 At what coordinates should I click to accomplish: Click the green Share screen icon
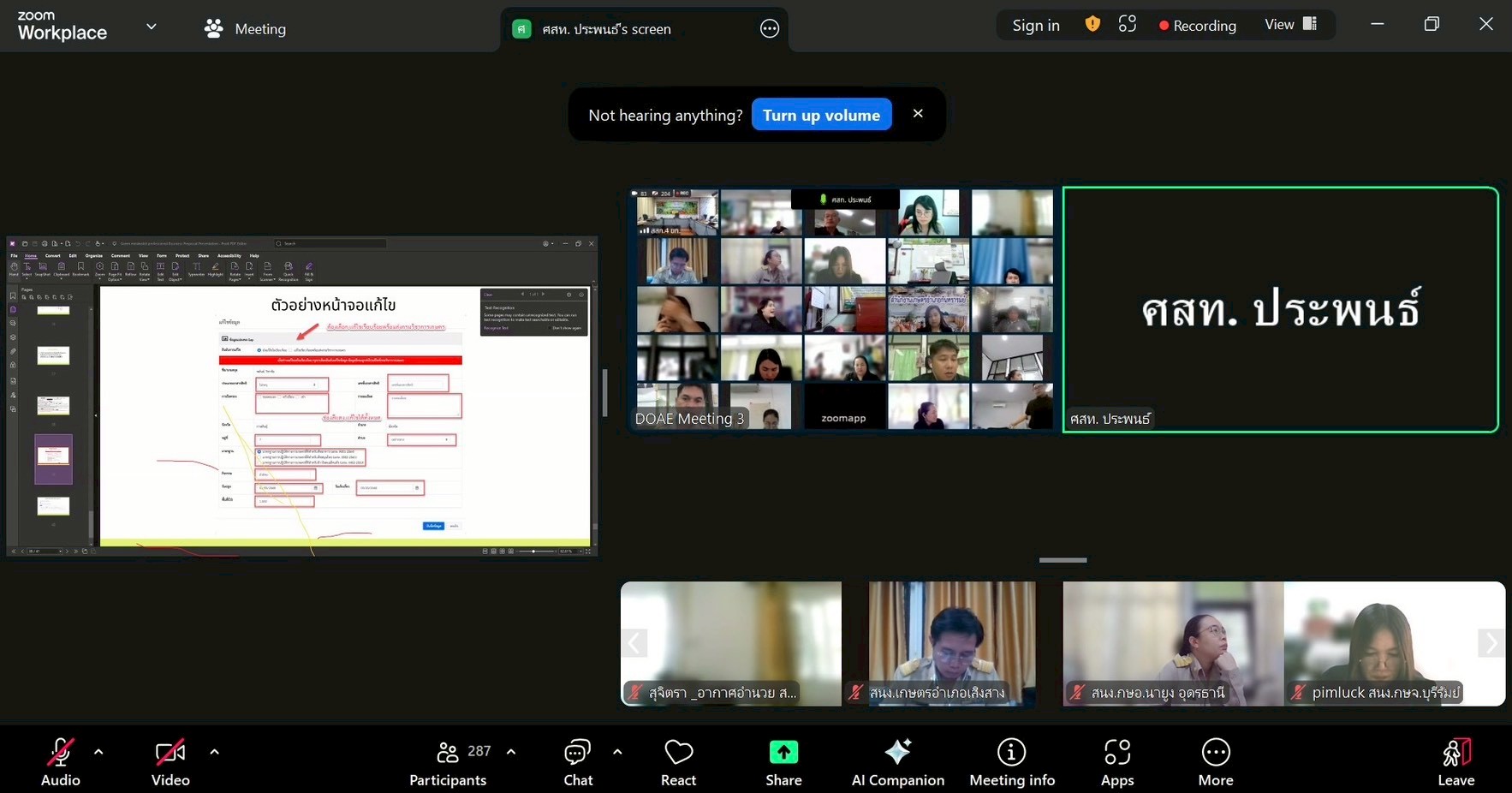pyautogui.click(x=783, y=753)
